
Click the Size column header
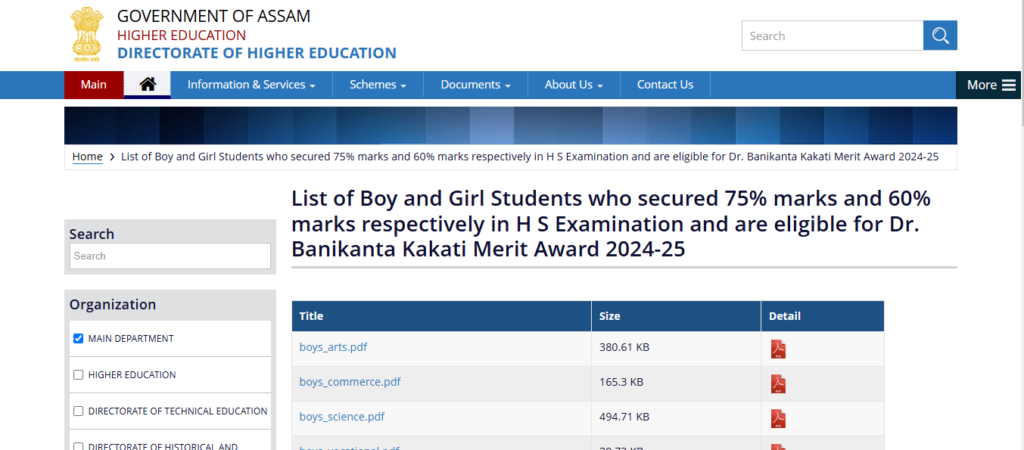(x=676, y=316)
